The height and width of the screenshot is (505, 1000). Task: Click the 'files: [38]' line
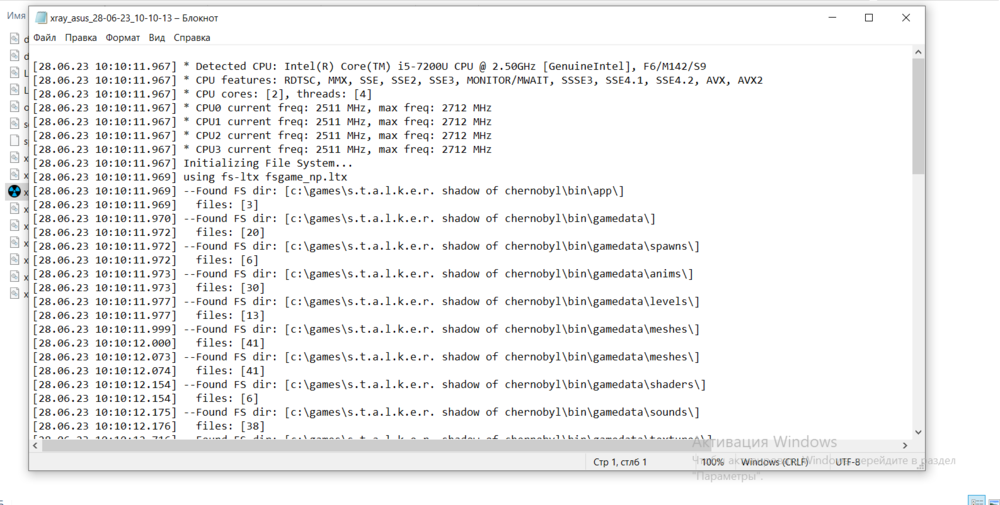pos(149,426)
